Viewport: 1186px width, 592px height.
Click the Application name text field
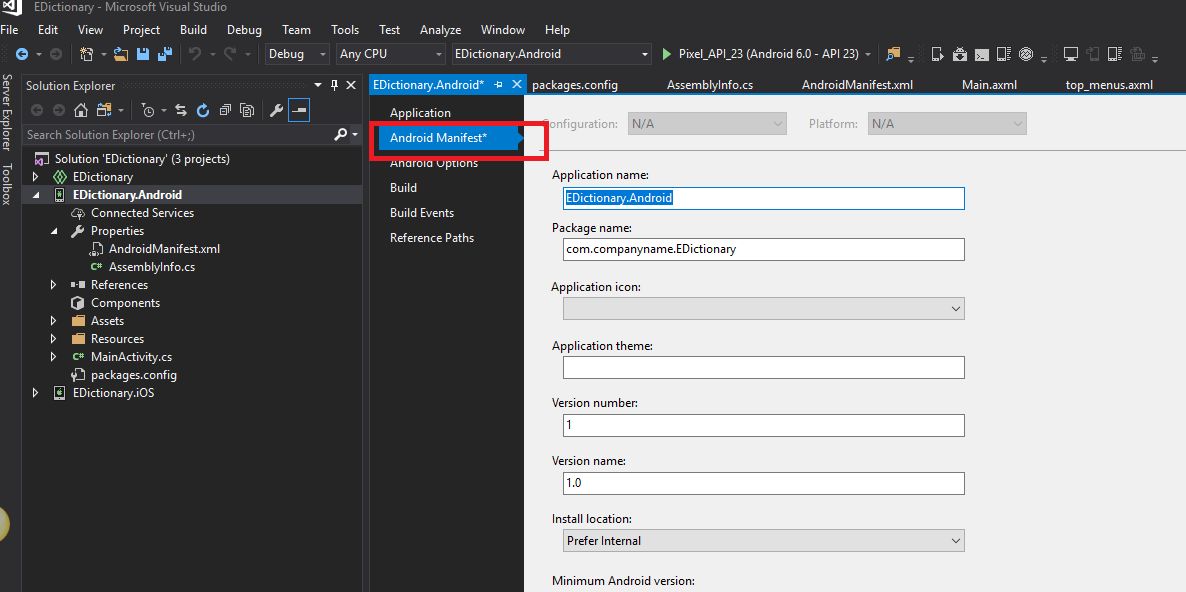(x=763, y=198)
